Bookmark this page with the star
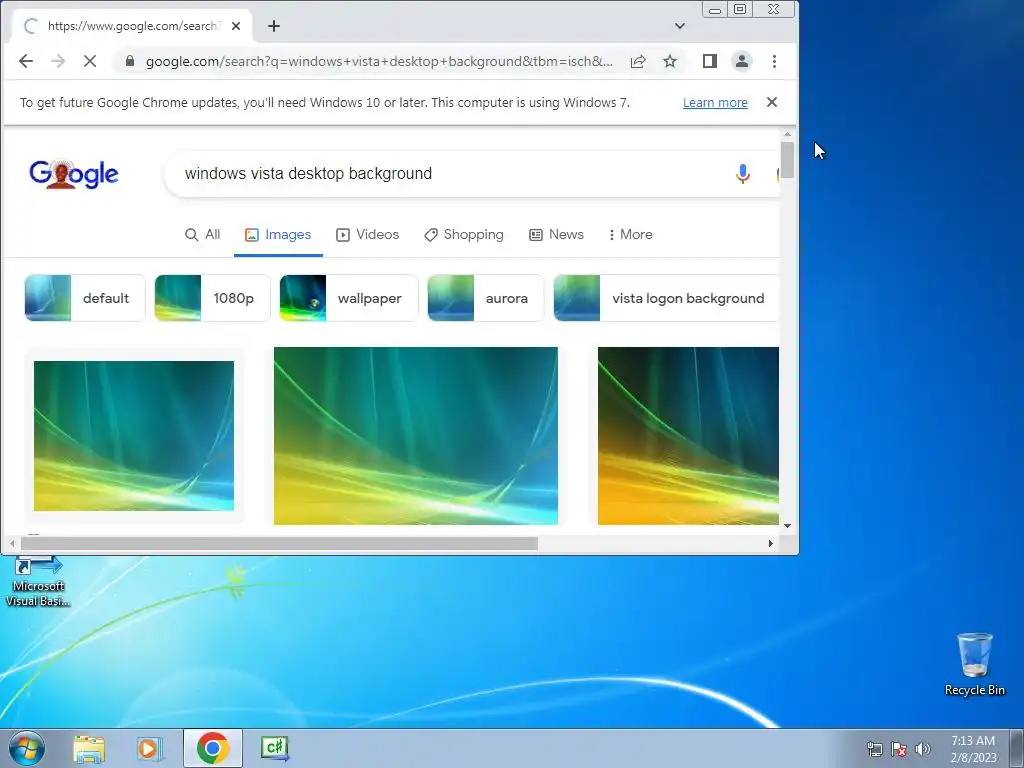1024x768 pixels. (670, 61)
